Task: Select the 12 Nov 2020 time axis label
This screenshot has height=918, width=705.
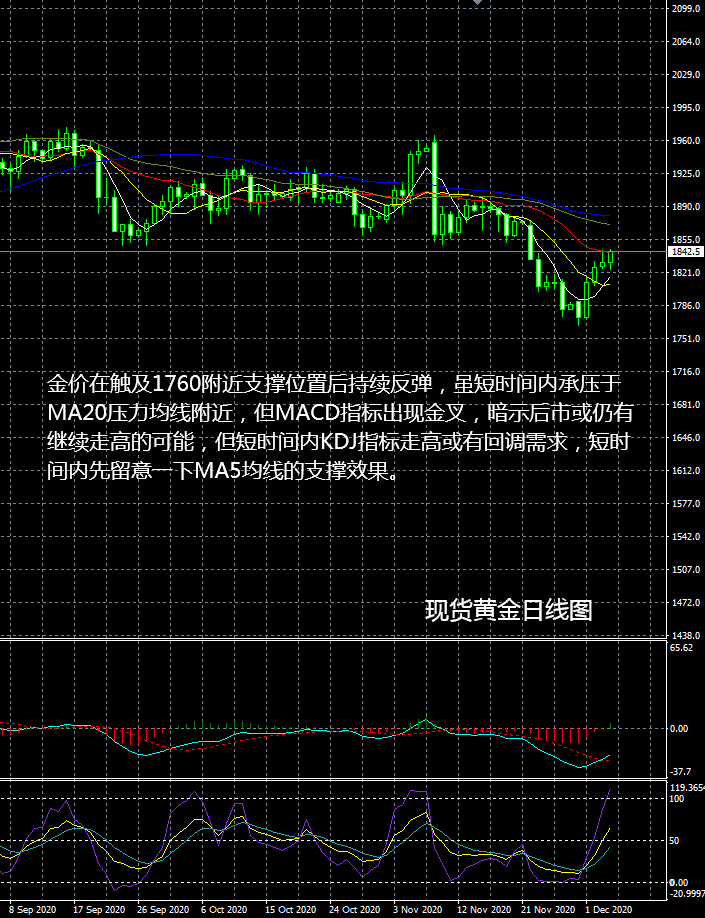Action: pos(484,910)
